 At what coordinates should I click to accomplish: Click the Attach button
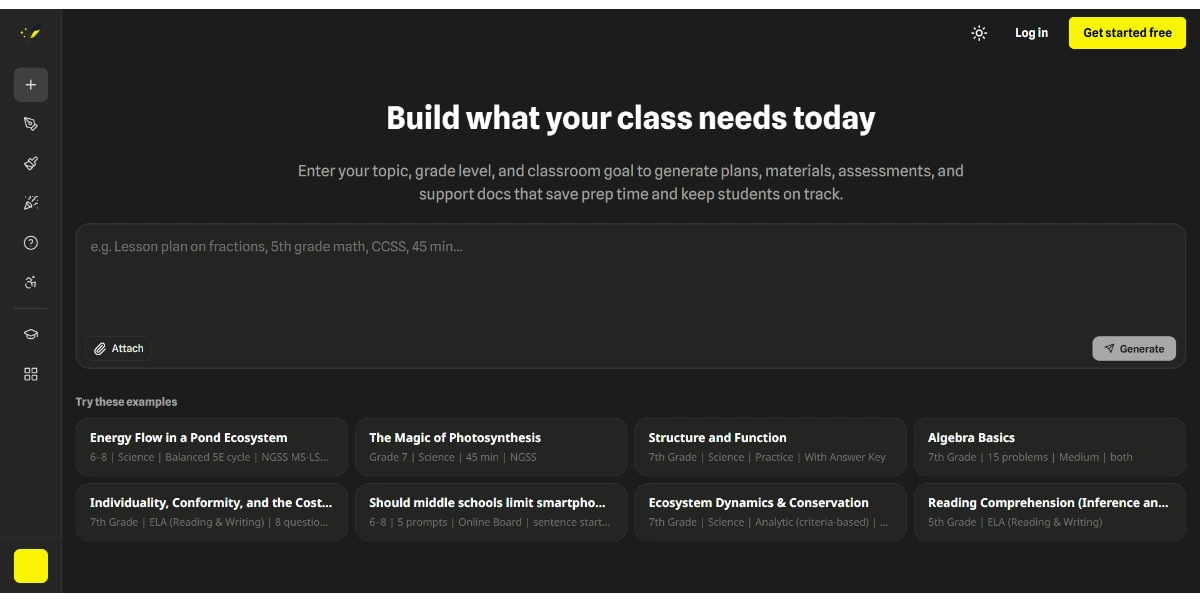[119, 348]
